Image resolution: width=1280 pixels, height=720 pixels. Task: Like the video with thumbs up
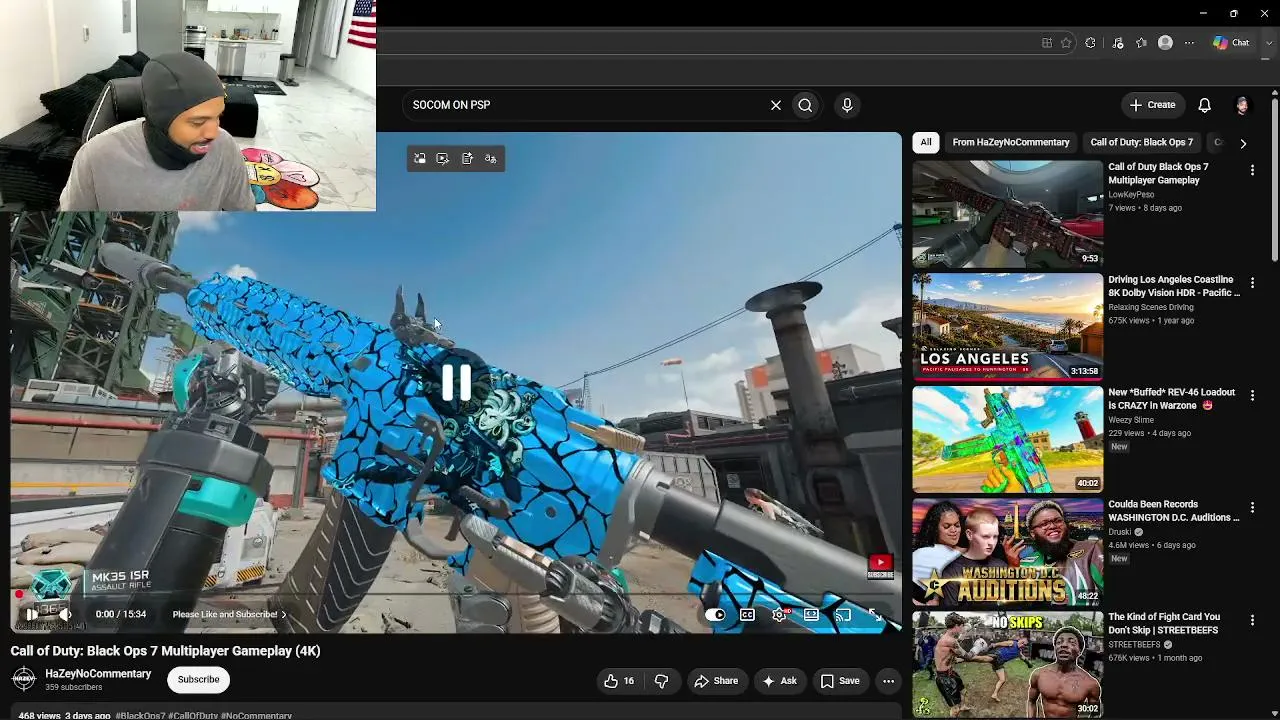619,681
